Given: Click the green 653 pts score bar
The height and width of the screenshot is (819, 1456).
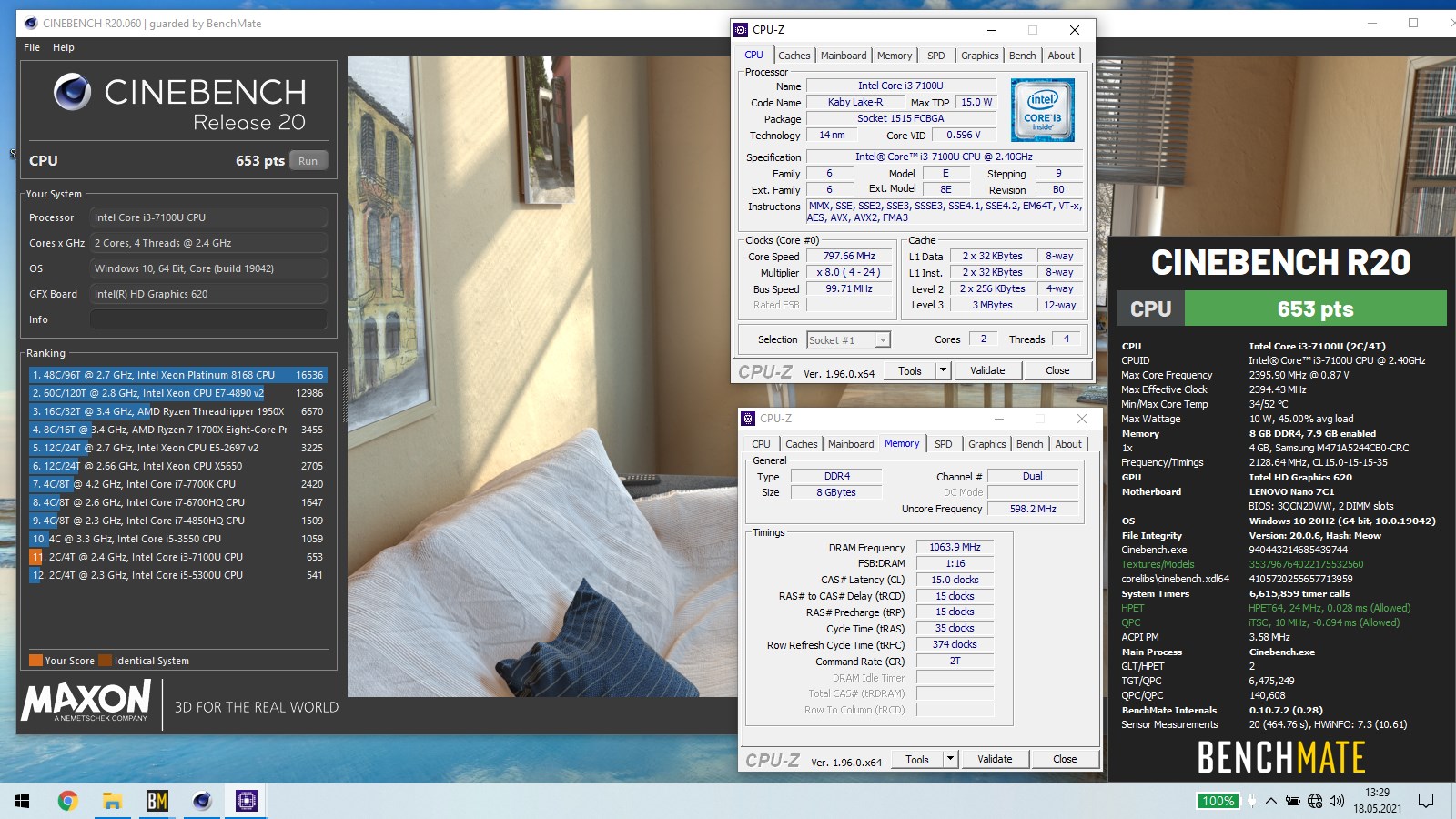Looking at the screenshot, I should point(1315,308).
